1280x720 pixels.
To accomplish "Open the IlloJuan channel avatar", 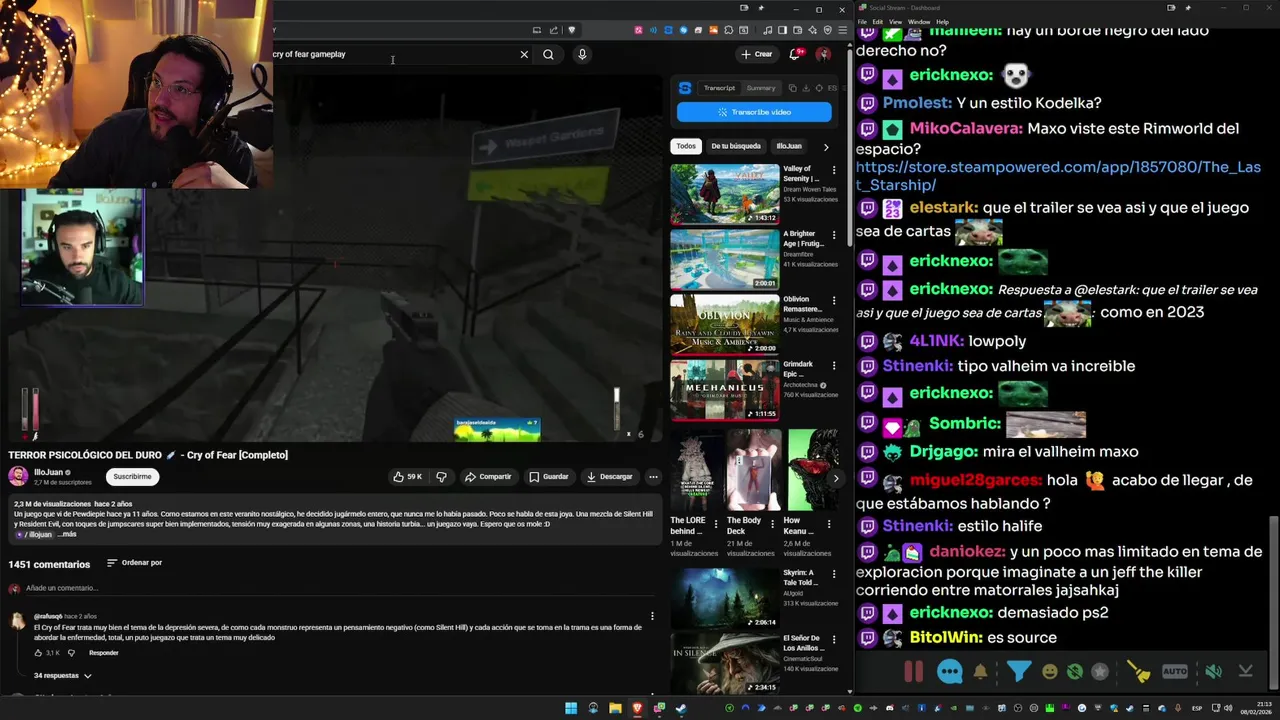I will click(18, 476).
